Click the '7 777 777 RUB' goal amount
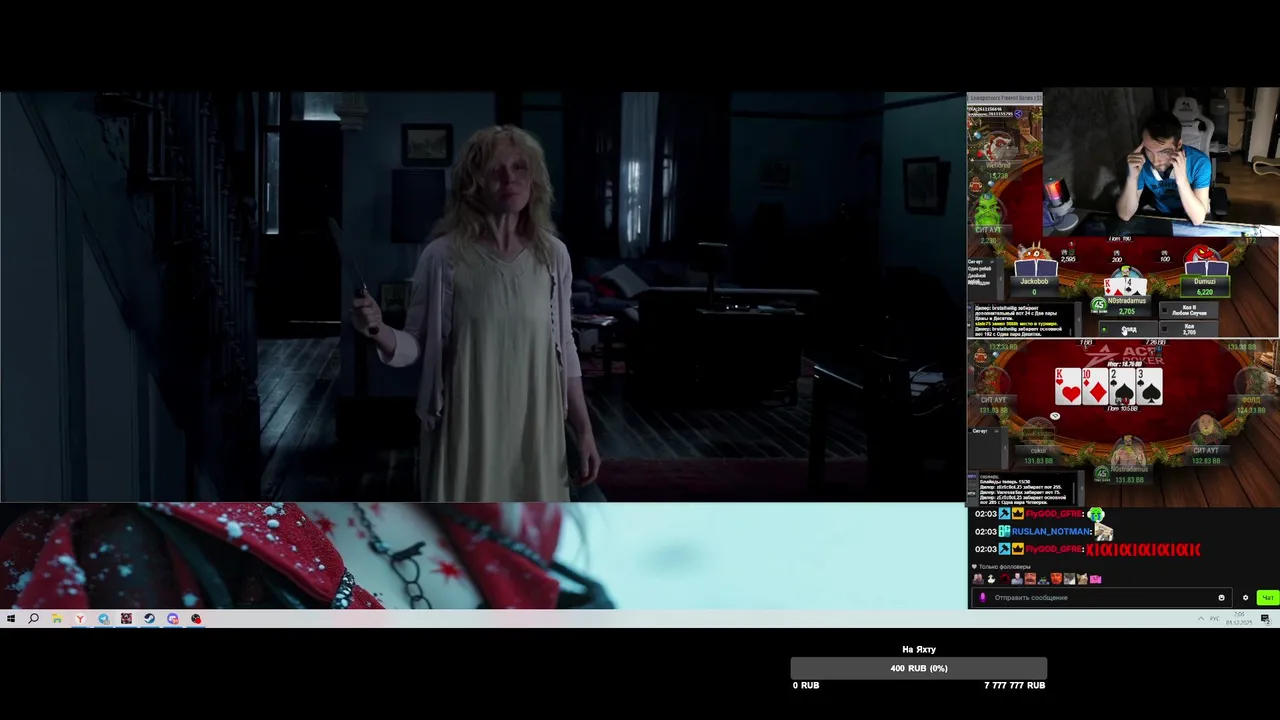 pyautogui.click(x=1015, y=685)
